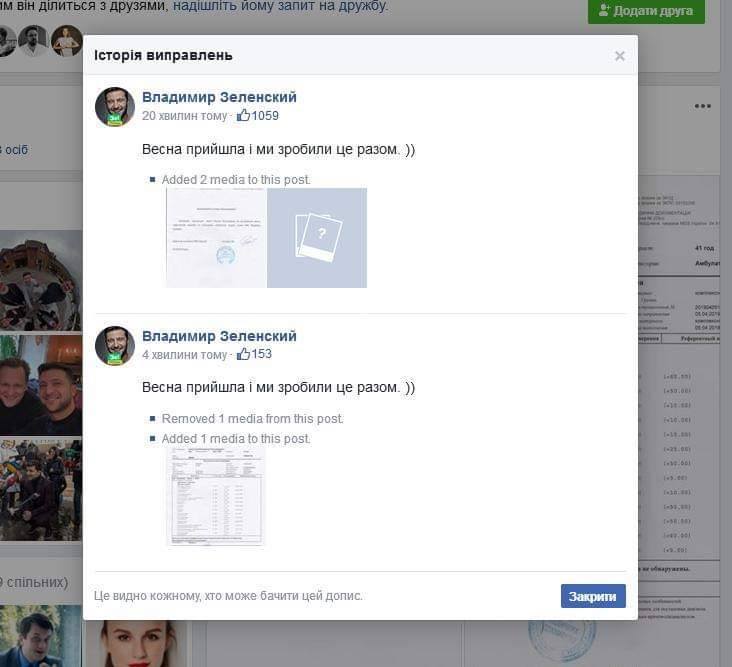Open the stamped document thumbnail in first revision
This screenshot has width=732, height=667.
coord(216,238)
